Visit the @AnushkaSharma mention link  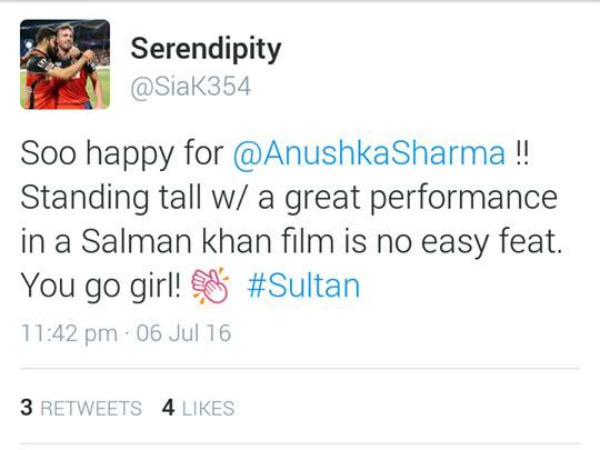pyautogui.click(x=369, y=154)
